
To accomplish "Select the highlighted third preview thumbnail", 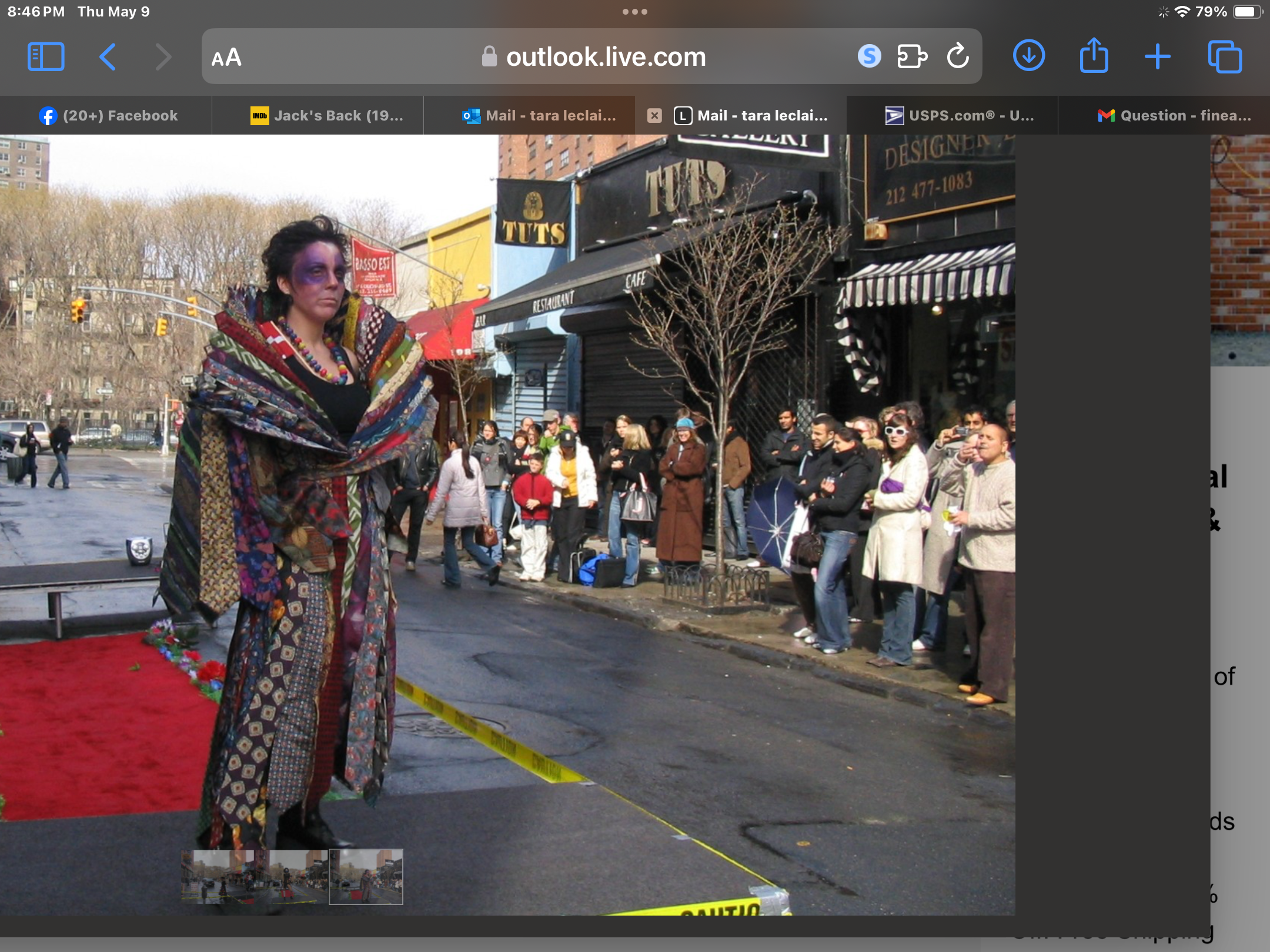I will click(366, 876).
